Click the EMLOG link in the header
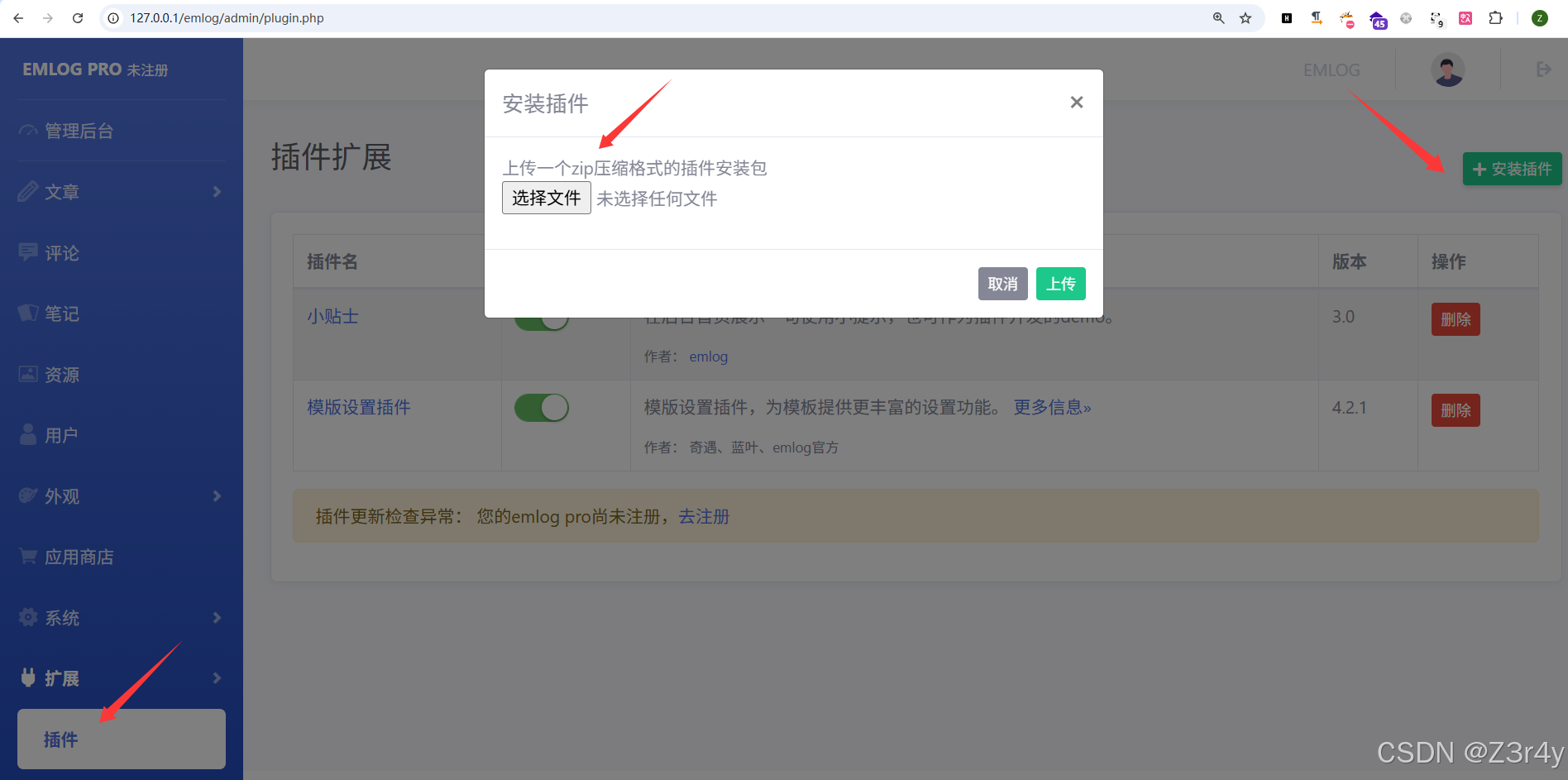This screenshot has height=780, width=1568. [x=1331, y=70]
